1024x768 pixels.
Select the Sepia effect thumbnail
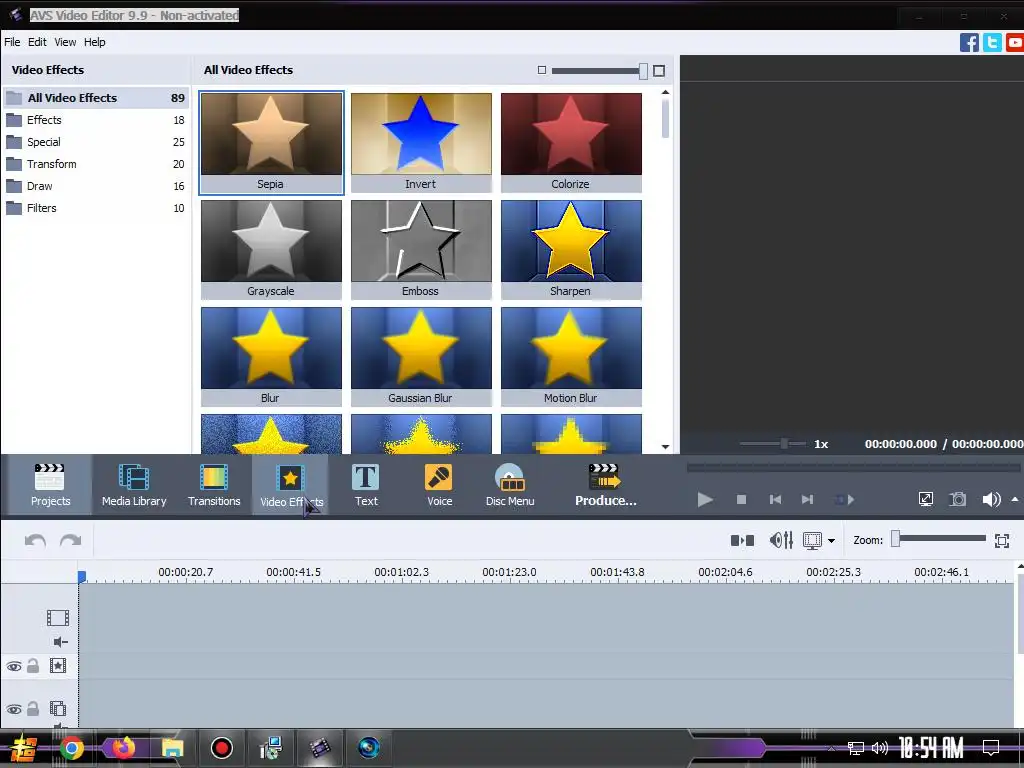[271, 142]
